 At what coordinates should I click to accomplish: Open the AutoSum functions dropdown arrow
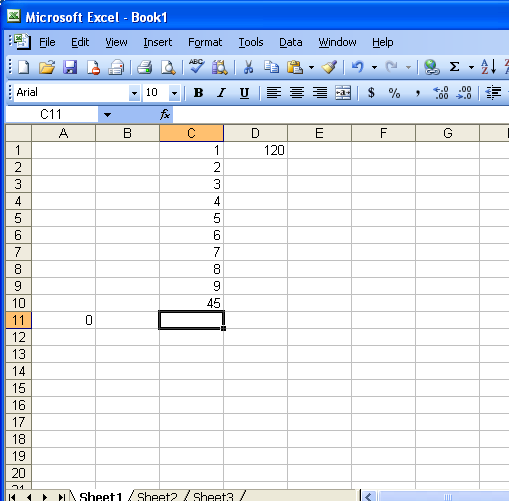click(471, 68)
